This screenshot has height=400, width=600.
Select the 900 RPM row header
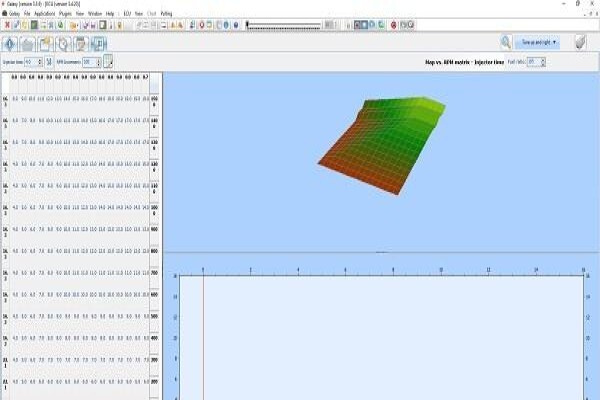(154, 235)
